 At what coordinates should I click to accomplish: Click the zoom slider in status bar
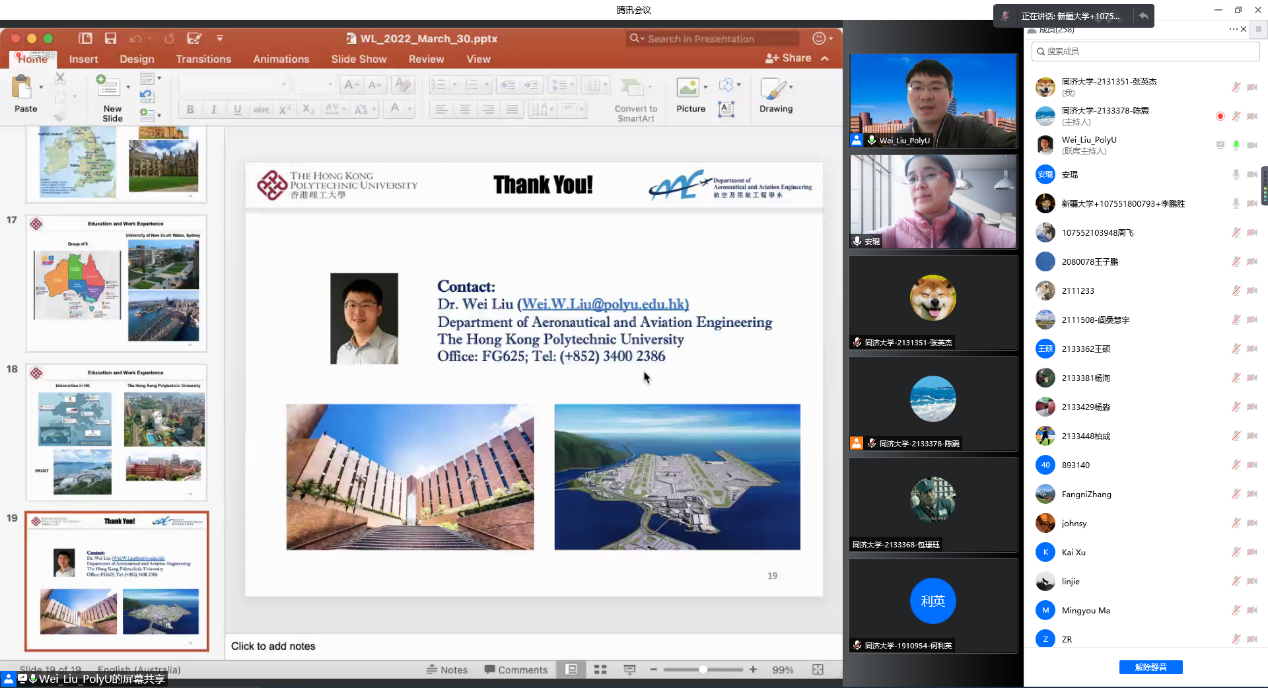(704, 669)
